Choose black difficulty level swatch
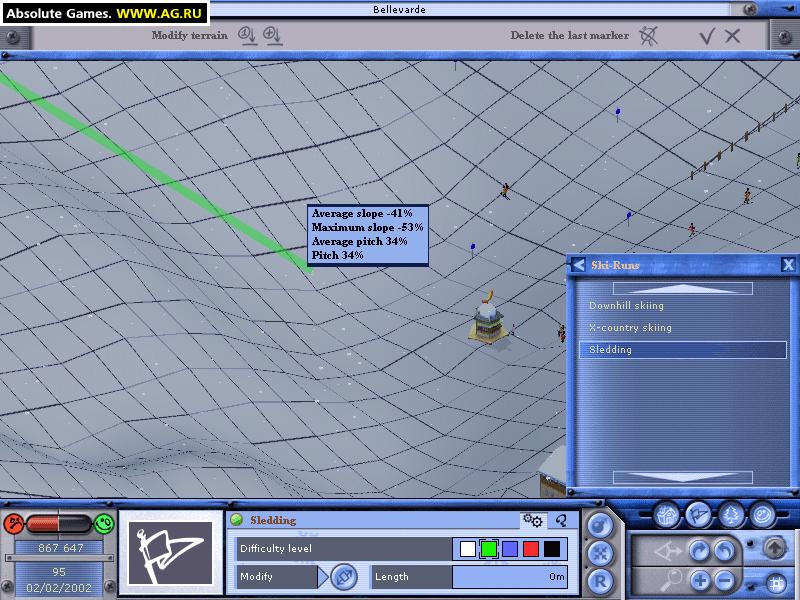Viewport: 800px width, 600px height. point(552,549)
